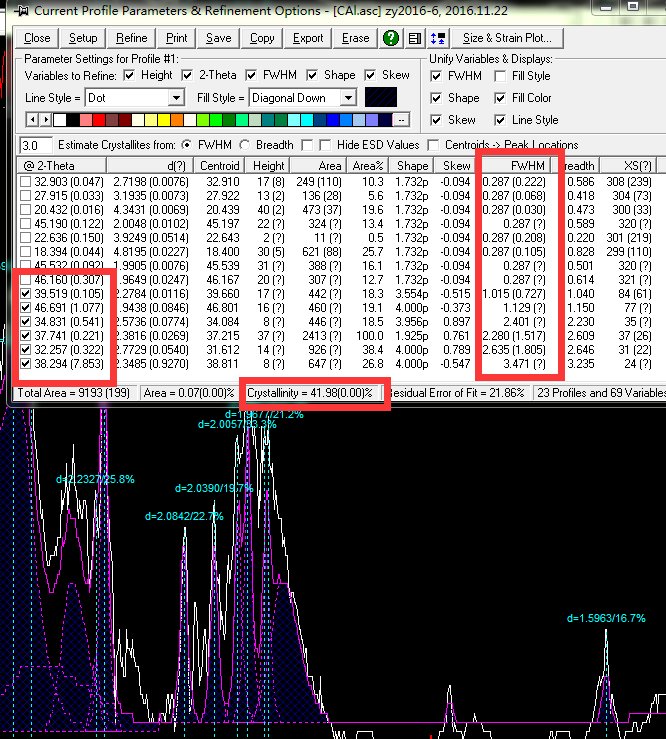Click the Skew column header
This screenshot has height=739, width=666.
(454, 166)
